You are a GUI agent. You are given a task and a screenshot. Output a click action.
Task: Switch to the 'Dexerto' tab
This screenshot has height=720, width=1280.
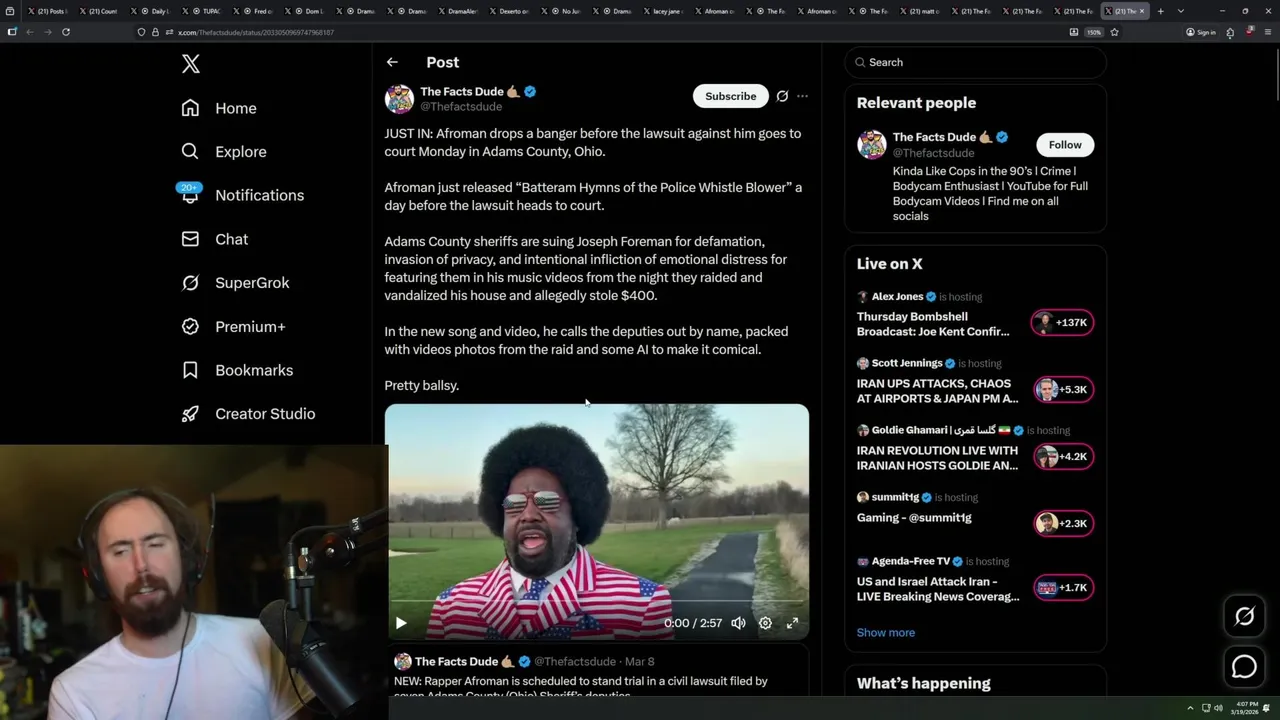pos(512,11)
